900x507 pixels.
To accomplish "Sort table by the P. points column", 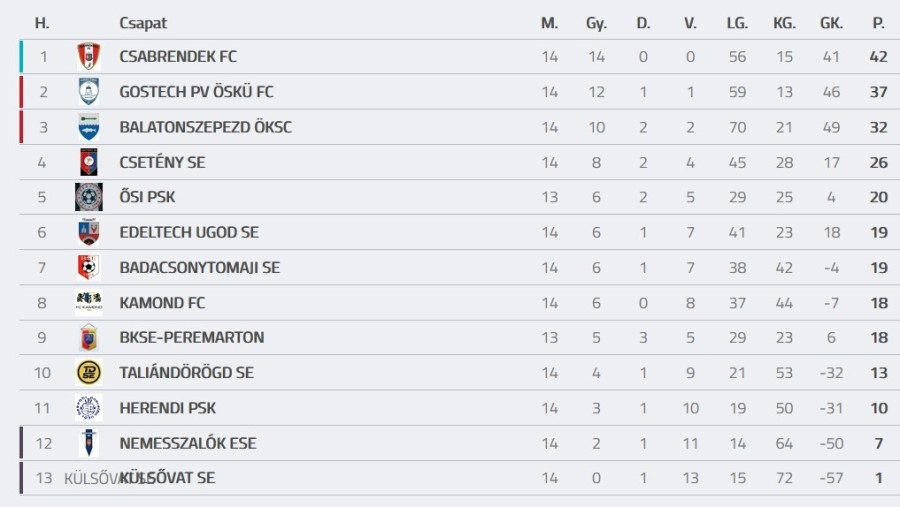I will 878,23.
